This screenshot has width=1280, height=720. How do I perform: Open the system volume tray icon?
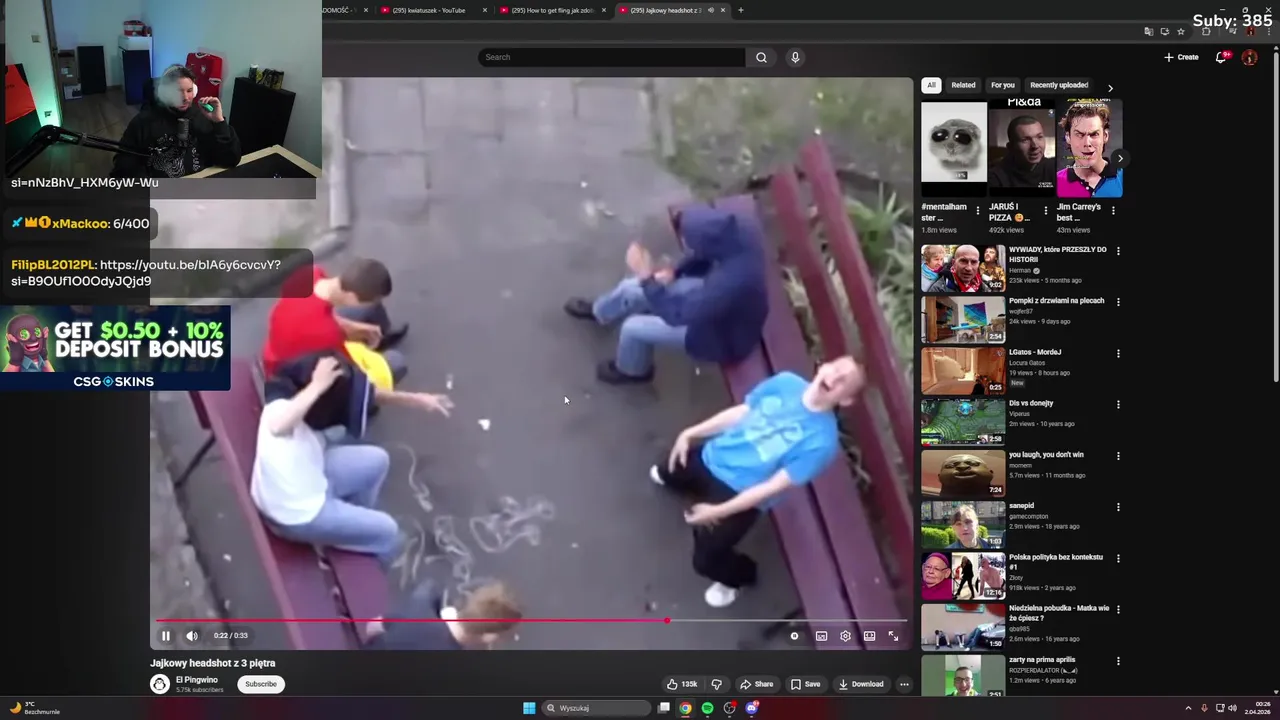[1232, 708]
